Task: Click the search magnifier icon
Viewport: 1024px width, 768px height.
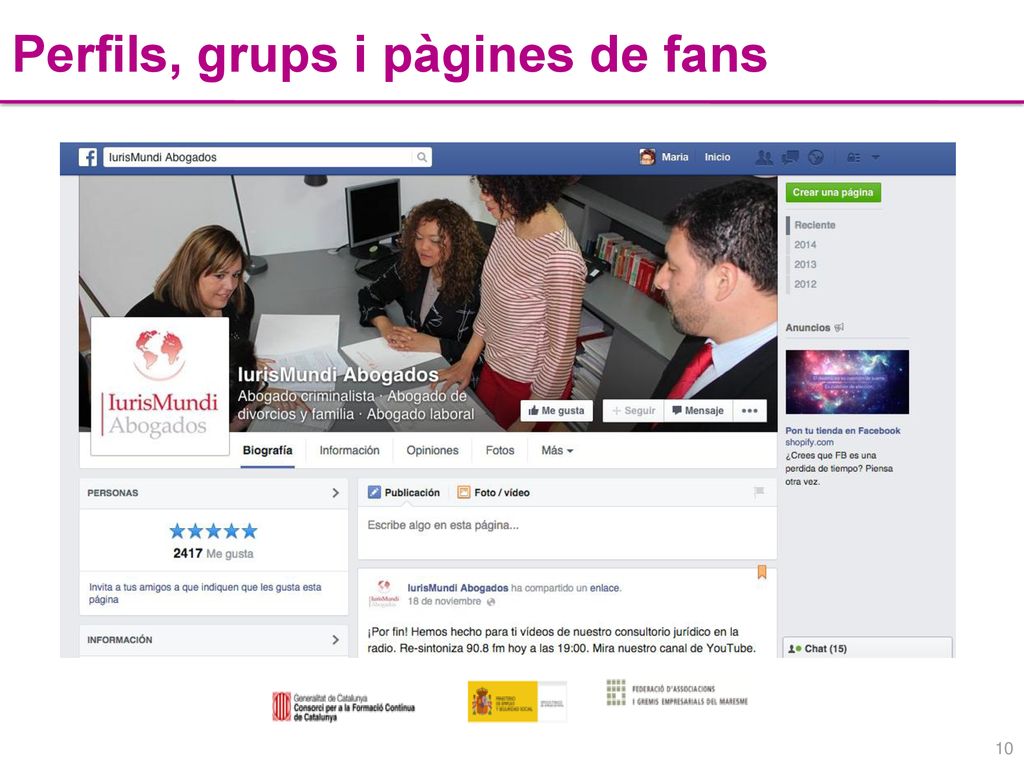Action: coord(422,157)
